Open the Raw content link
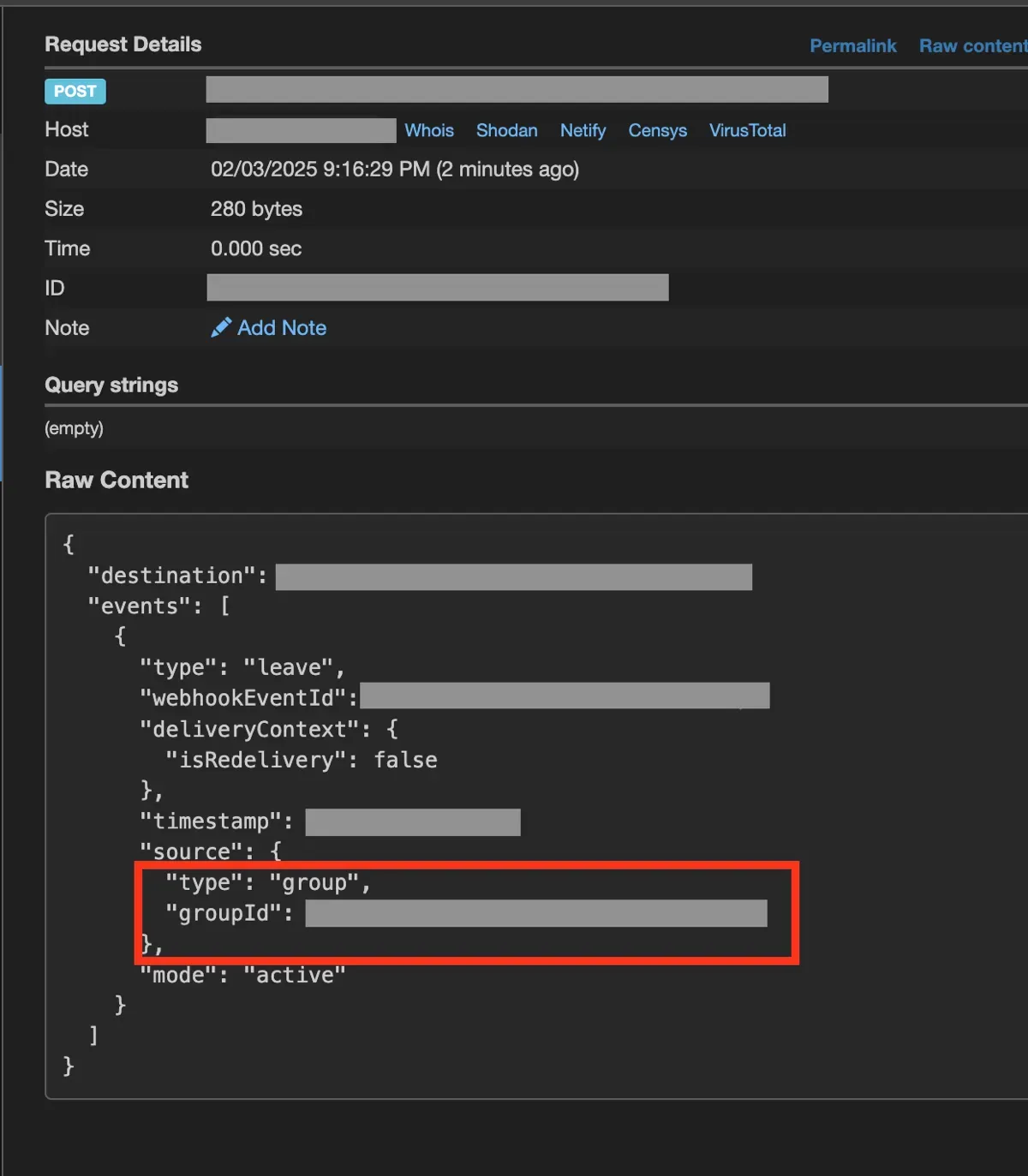Image resolution: width=1028 pixels, height=1176 pixels. [x=972, y=45]
